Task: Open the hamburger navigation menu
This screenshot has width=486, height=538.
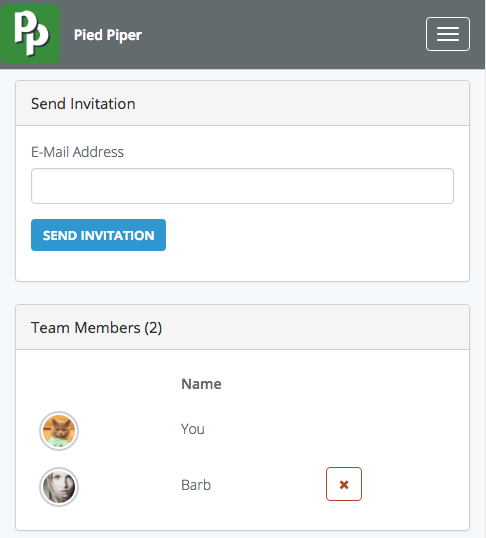Action: click(x=448, y=34)
